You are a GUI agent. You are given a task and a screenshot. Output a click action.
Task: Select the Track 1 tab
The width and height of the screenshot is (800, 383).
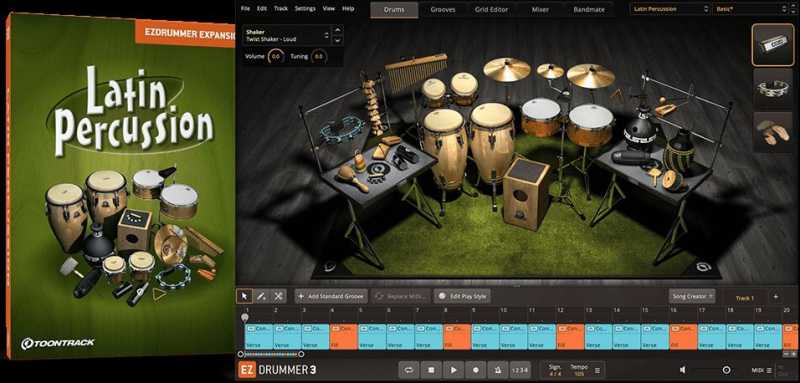(744, 298)
